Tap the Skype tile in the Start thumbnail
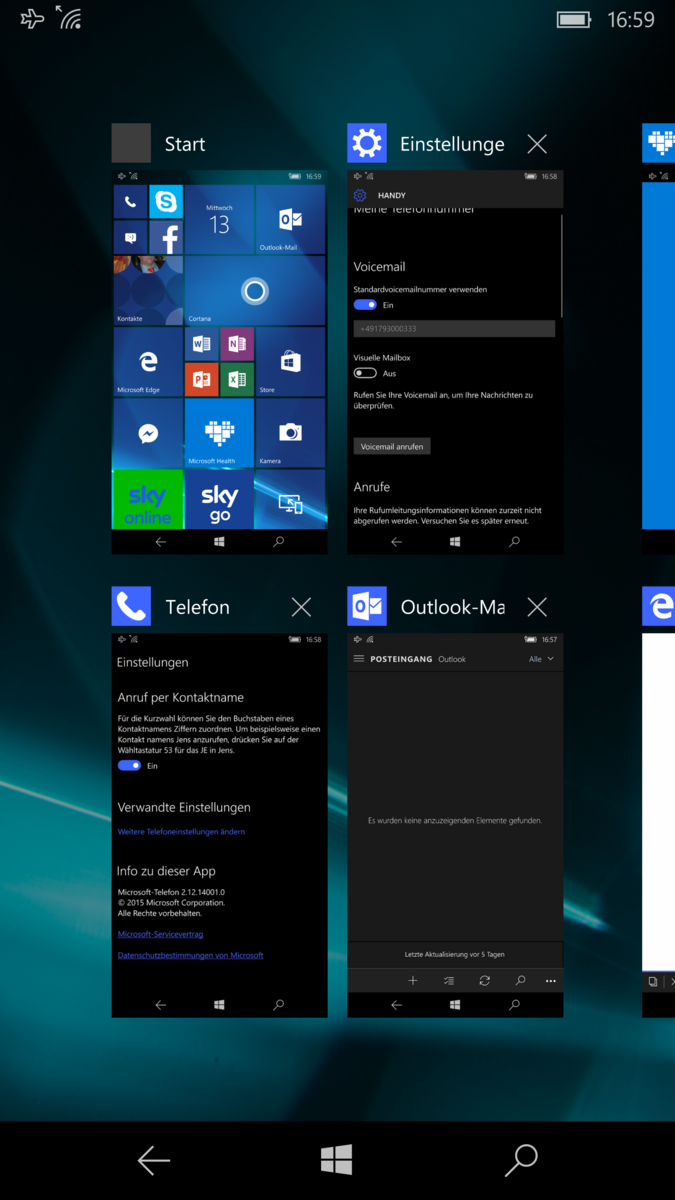Image resolution: width=675 pixels, height=1200 pixels. click(x=166, y=201)
